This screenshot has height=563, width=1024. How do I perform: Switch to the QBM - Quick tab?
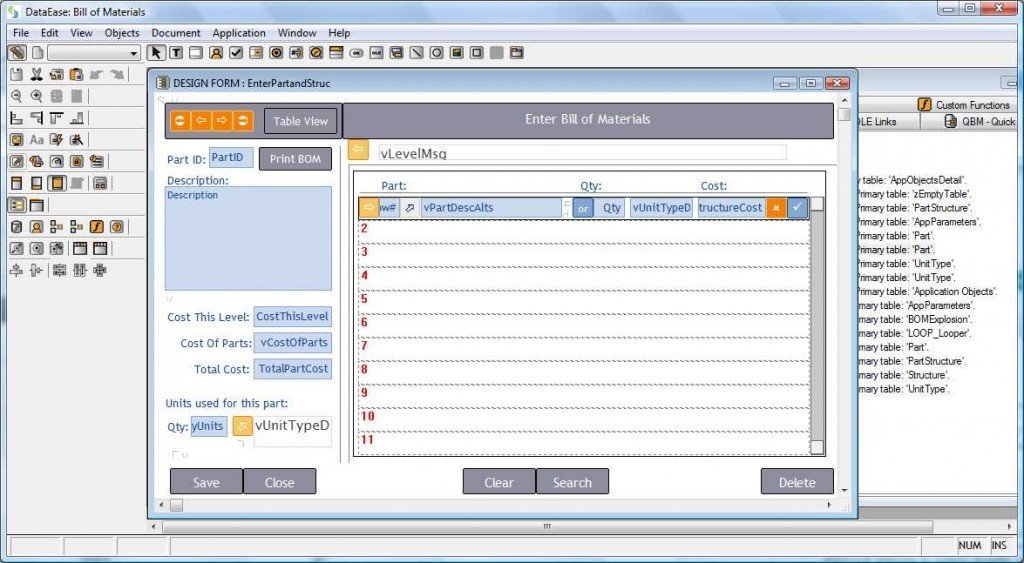980,121
